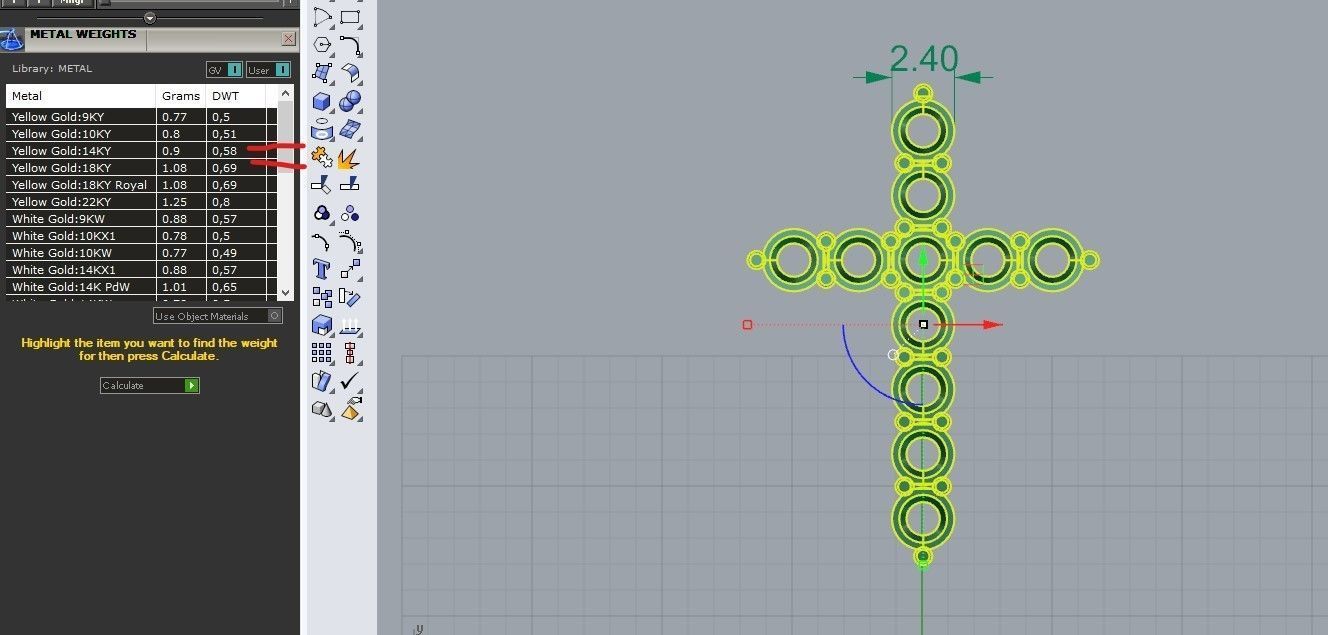1328x635 pixels.
Task: Select the Edit points on tool
Action: tap(321, 241)
